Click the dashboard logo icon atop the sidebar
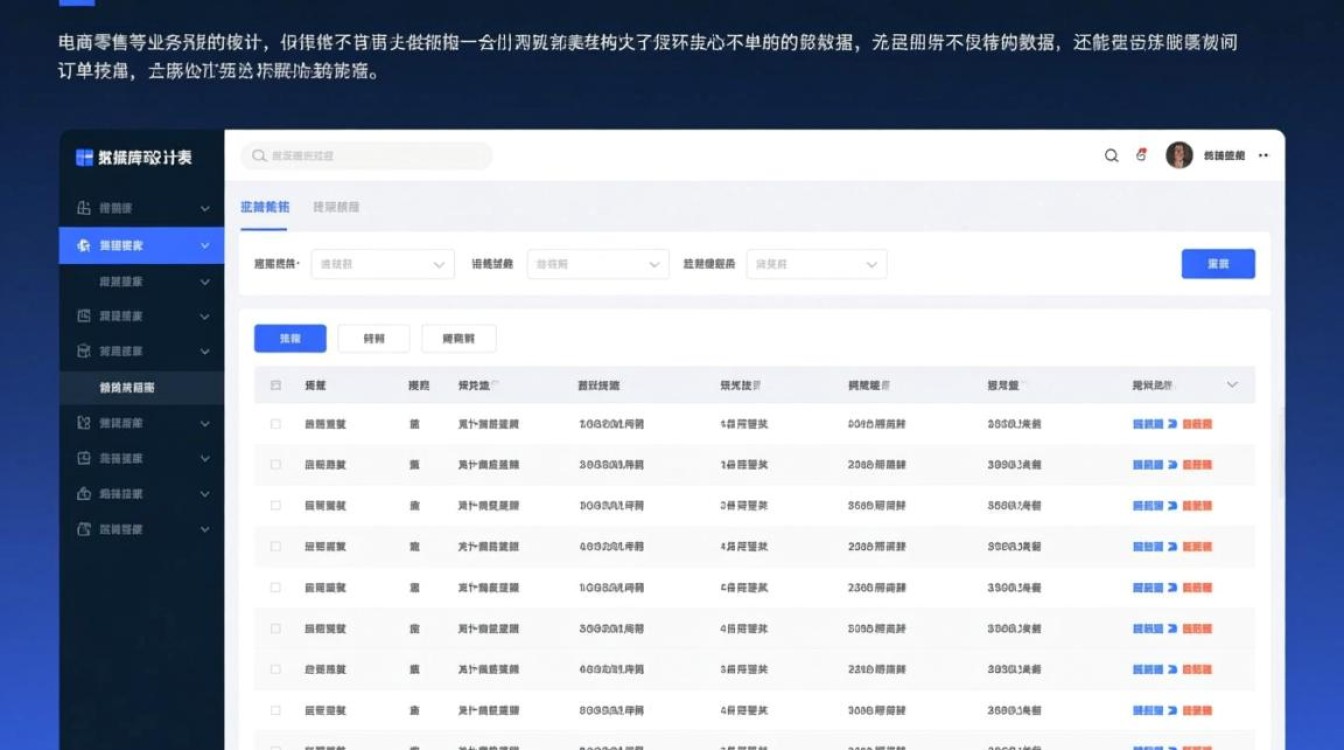 [x=82, y=157]
